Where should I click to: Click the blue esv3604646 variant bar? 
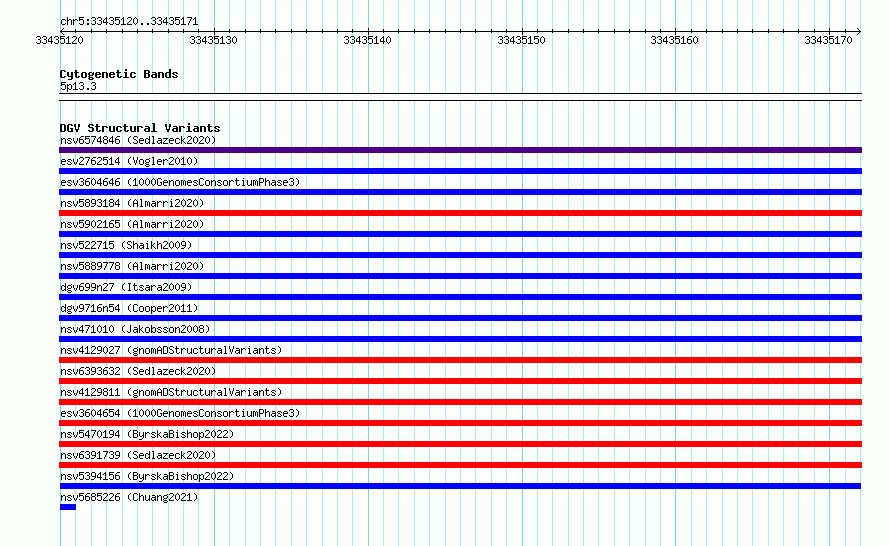click(x=460, y=192)
